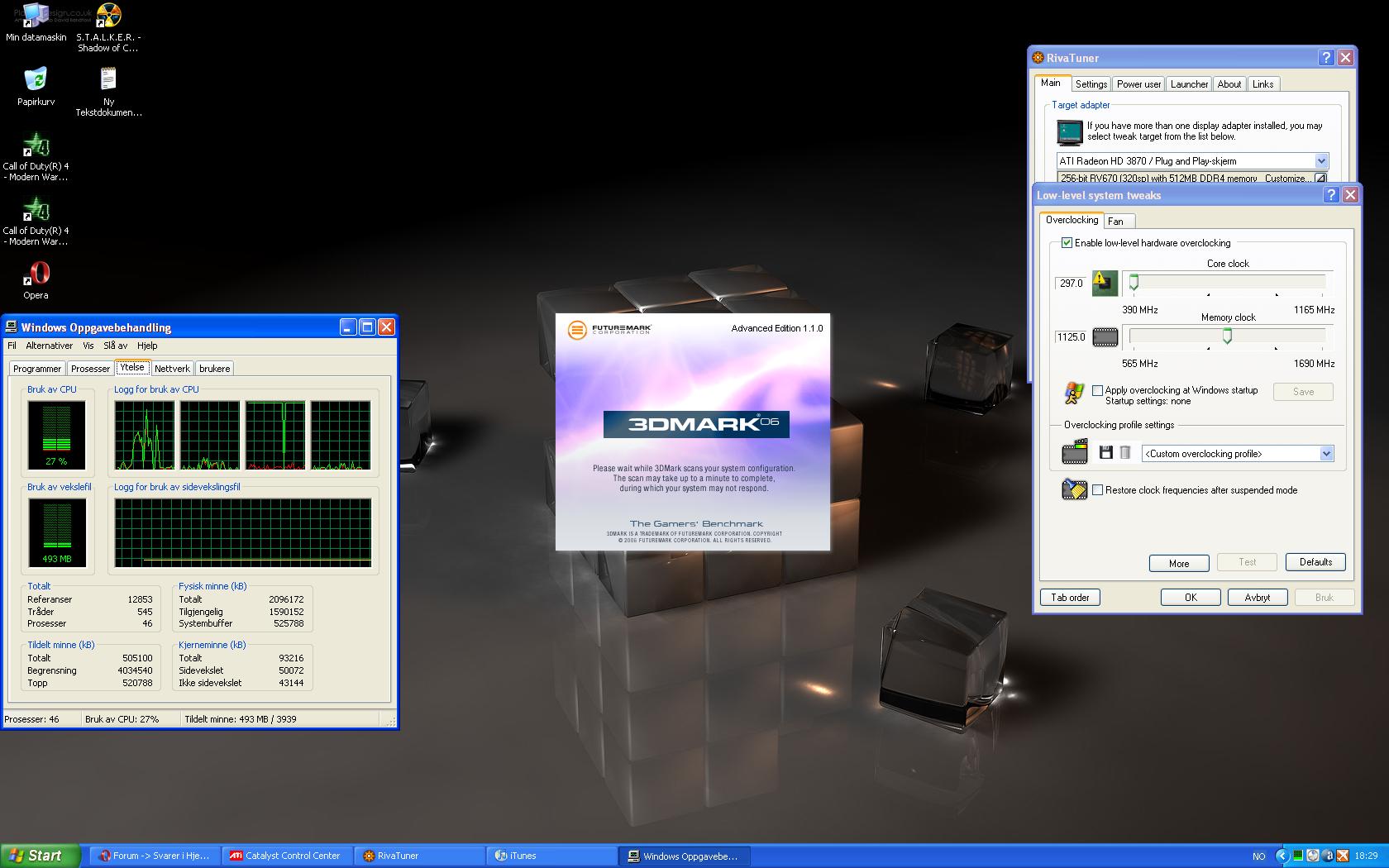Open Ny Tekstdokument file icon
The width and height of the screenshot is (1389, 868).
point(108,79)
